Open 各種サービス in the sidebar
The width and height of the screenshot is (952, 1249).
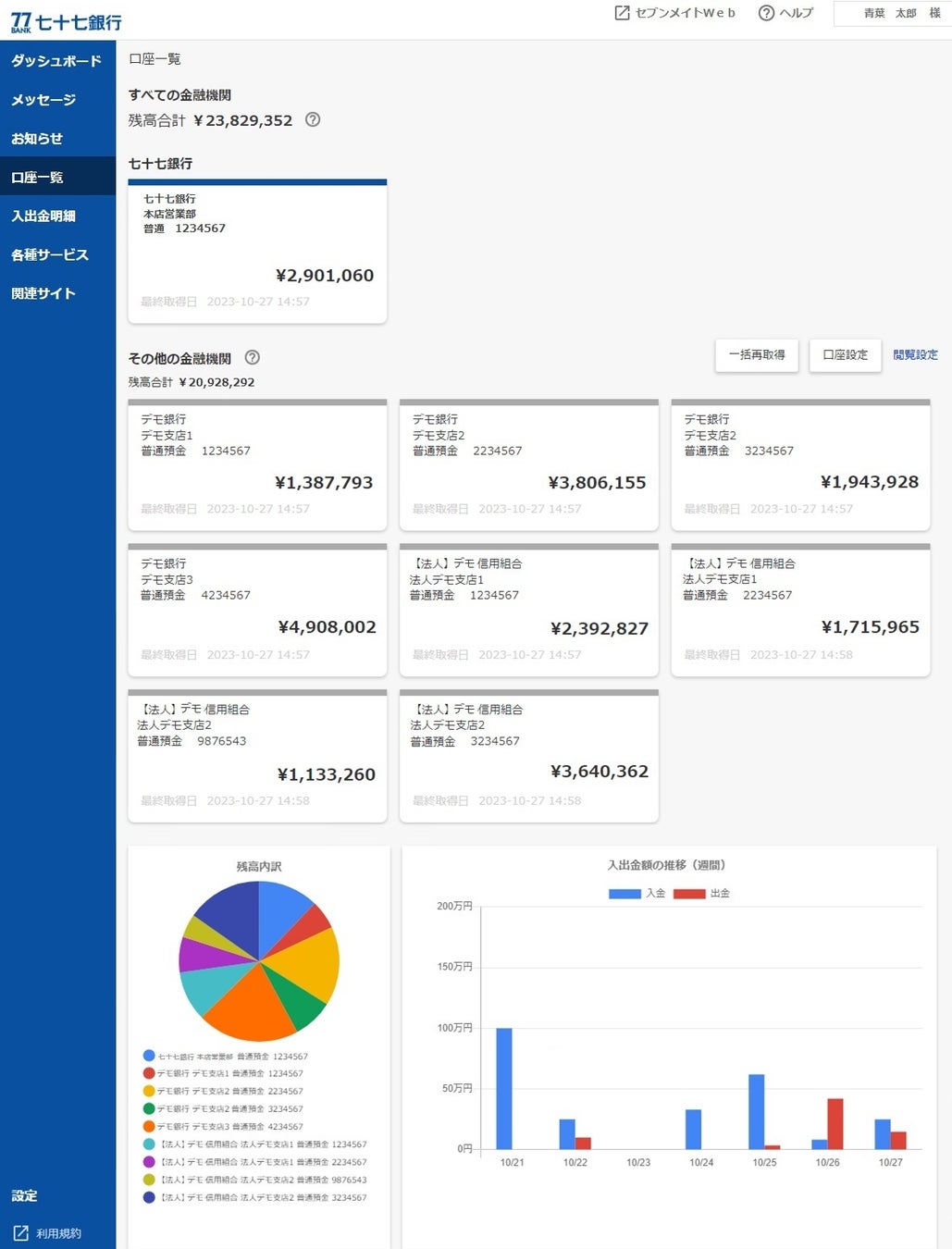(57, 255)
